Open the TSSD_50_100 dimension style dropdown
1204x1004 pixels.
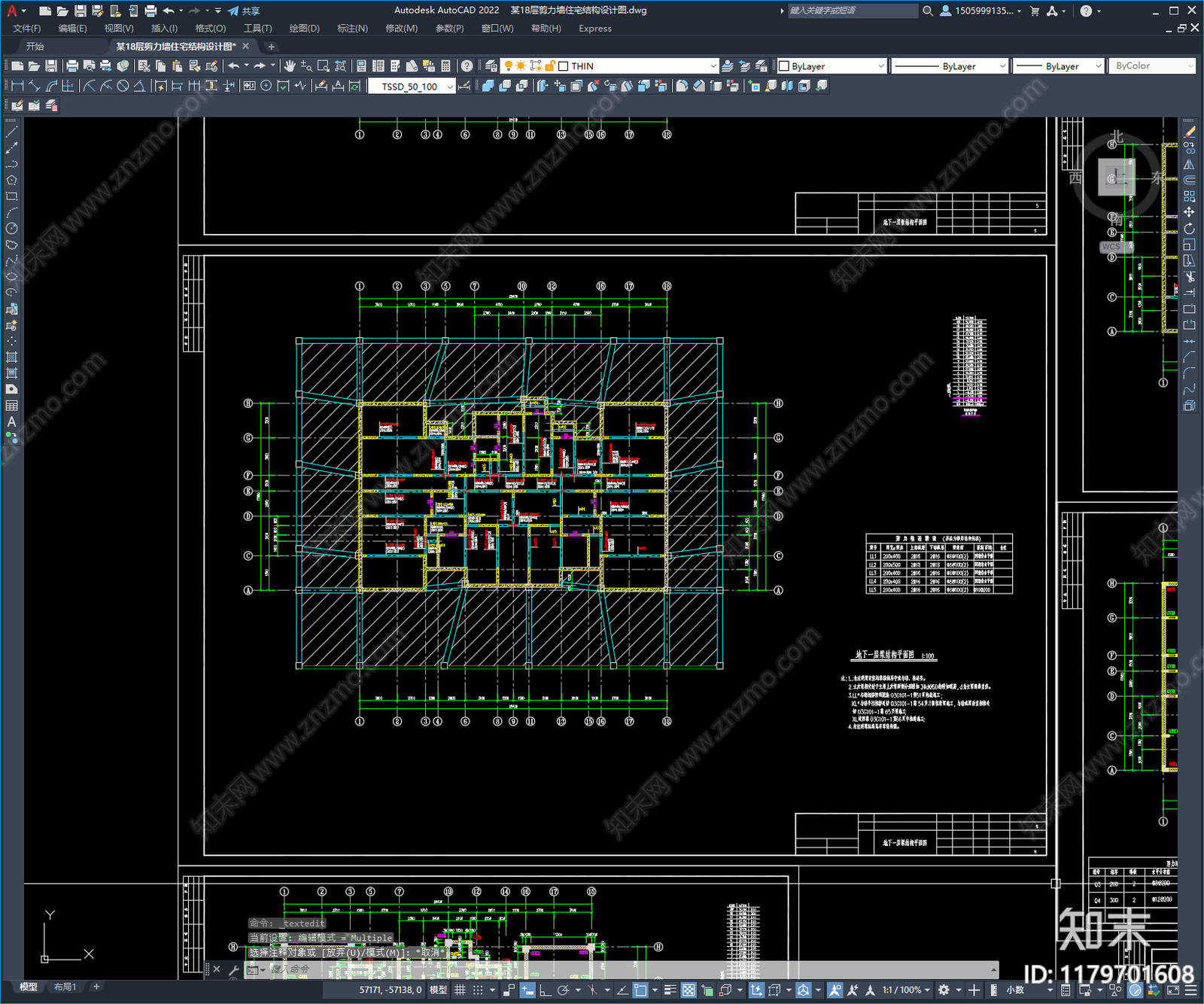tap(412, 87)
